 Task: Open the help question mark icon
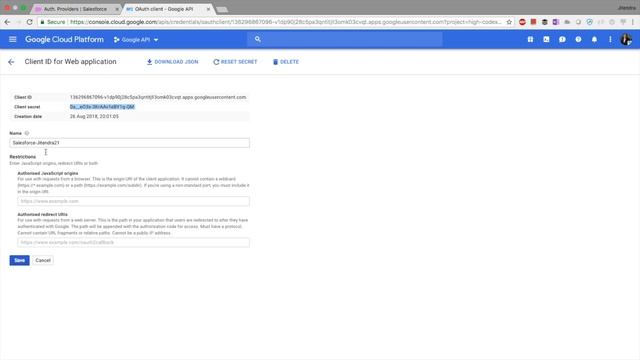click(x=578, y=39)
